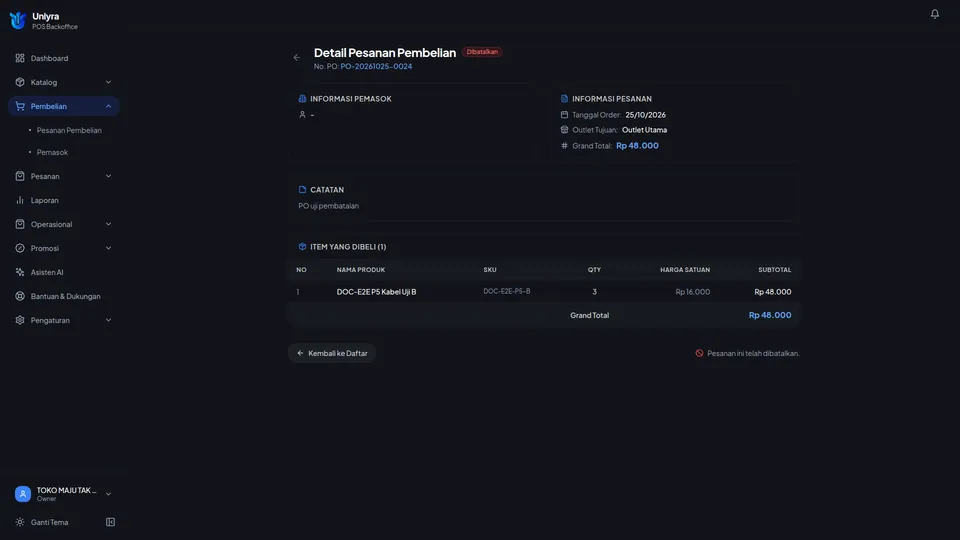This screenshot has height=540, width=960.
Task: Open the notifications bell
Action: click(934, 13)
